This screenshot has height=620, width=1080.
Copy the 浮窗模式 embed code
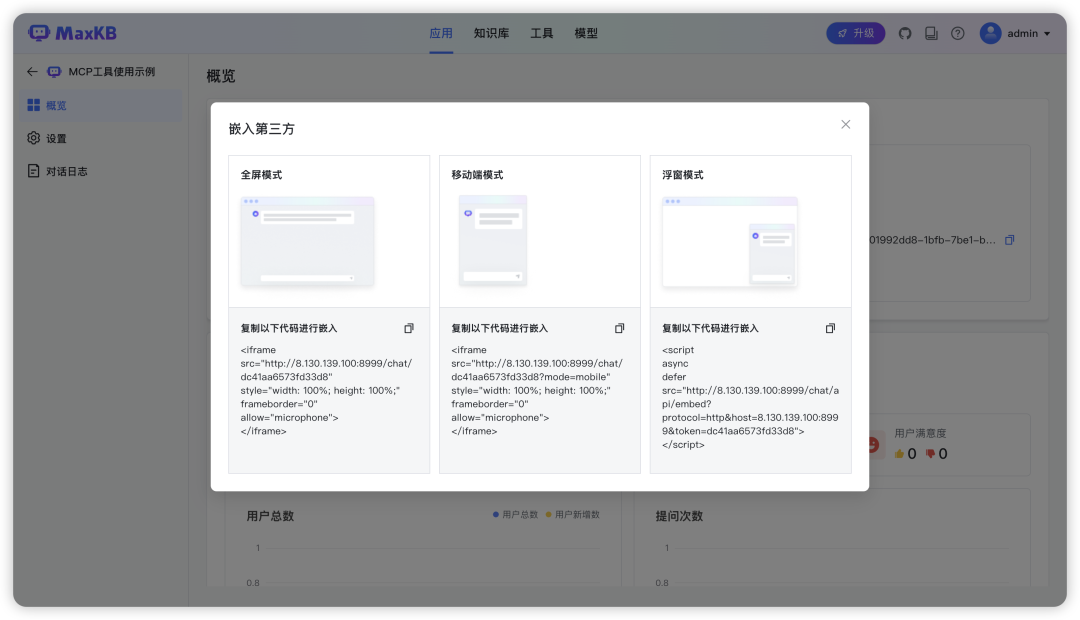pos(830,329)
